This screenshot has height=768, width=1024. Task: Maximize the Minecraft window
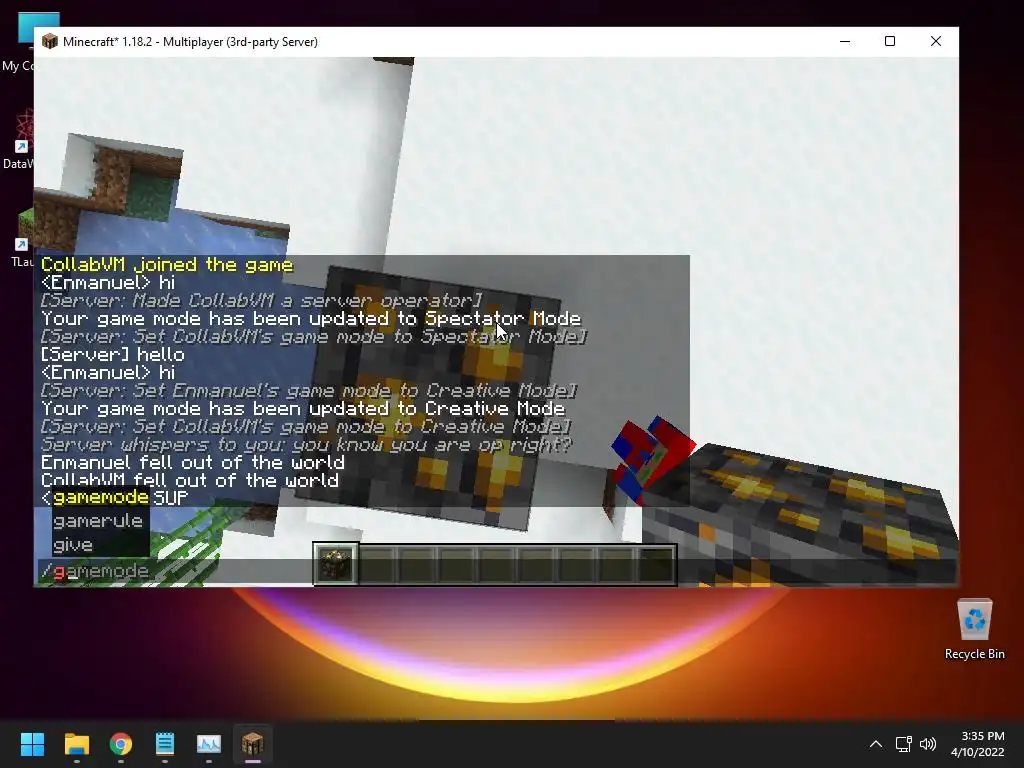point(889,41)
